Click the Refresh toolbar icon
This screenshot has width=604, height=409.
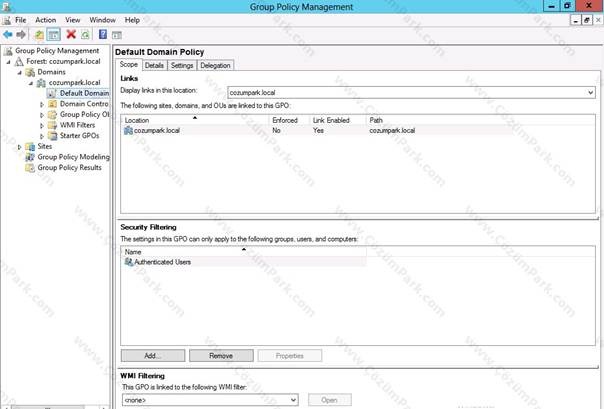click(85, 35)
